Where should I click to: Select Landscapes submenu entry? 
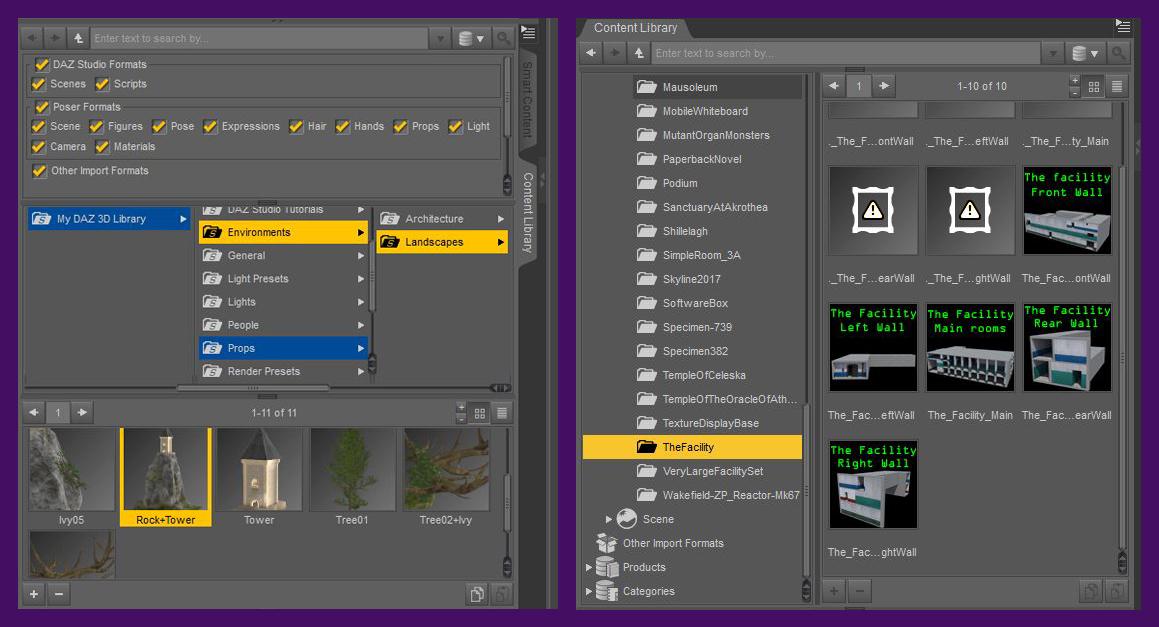tap(442, 242)
